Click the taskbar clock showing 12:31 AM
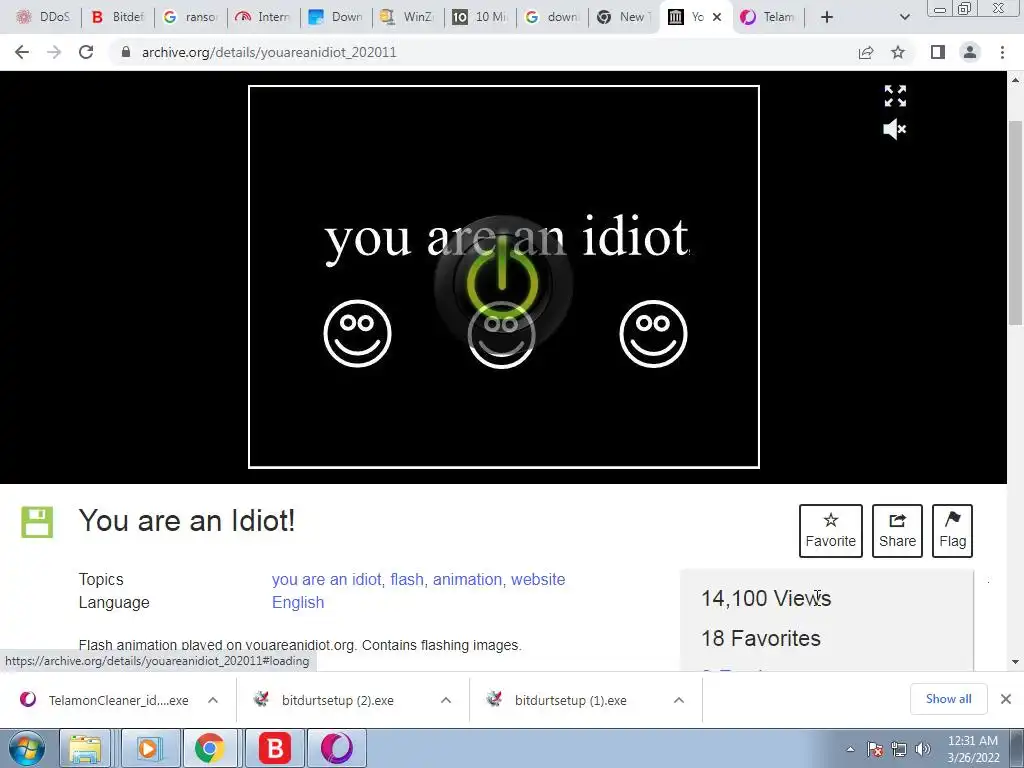The height and width of the screenshot is (768, 1024). 973,749
